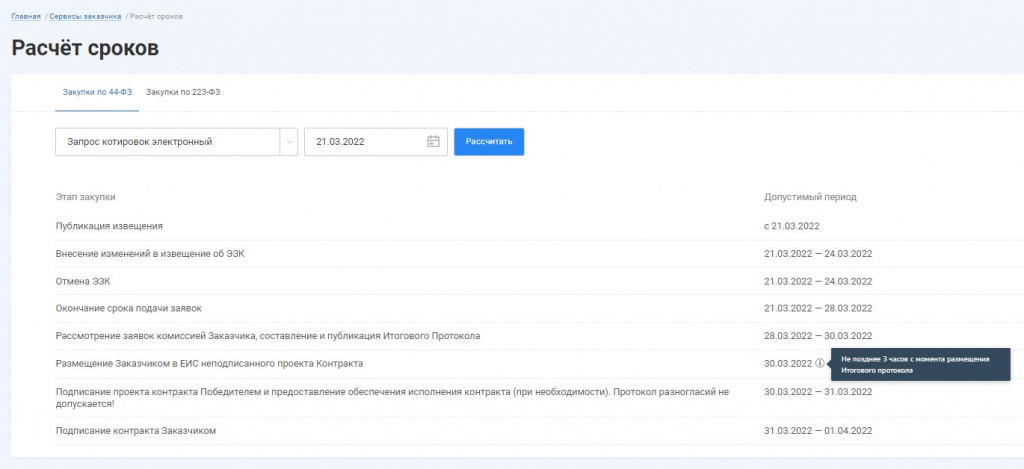The width and height of the screenshot is (1024, 469).
Task: Click the info icon next to 30.03.2022
Action: [820, 363]
